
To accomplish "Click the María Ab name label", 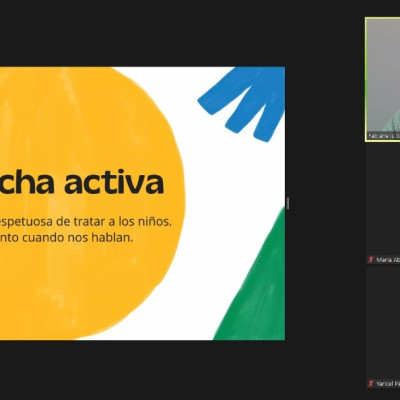I will point(388,260).
